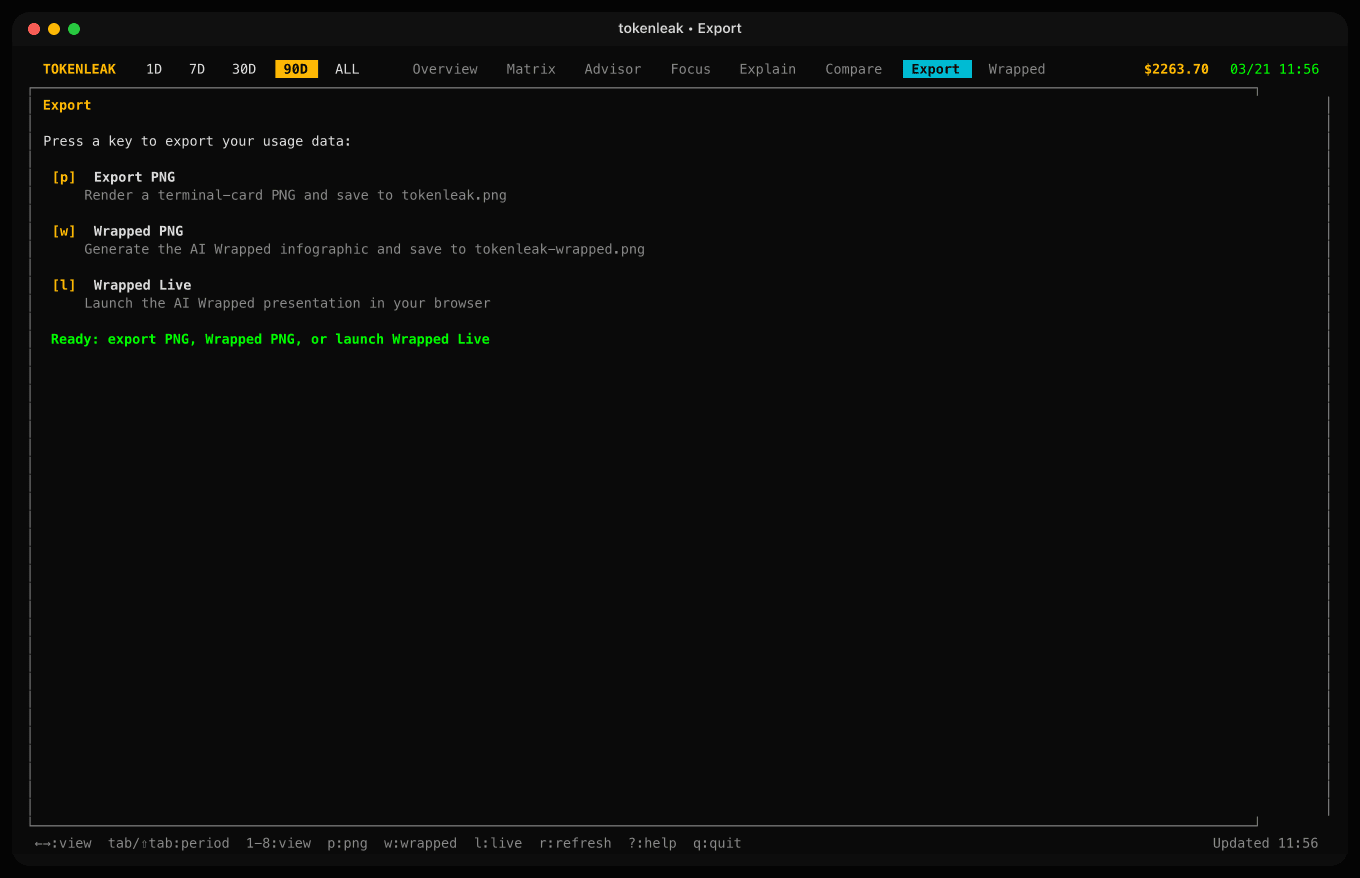Open the Focus view
The width and height of the screenshot is (1360, 878).
click(x=690, y=69)
